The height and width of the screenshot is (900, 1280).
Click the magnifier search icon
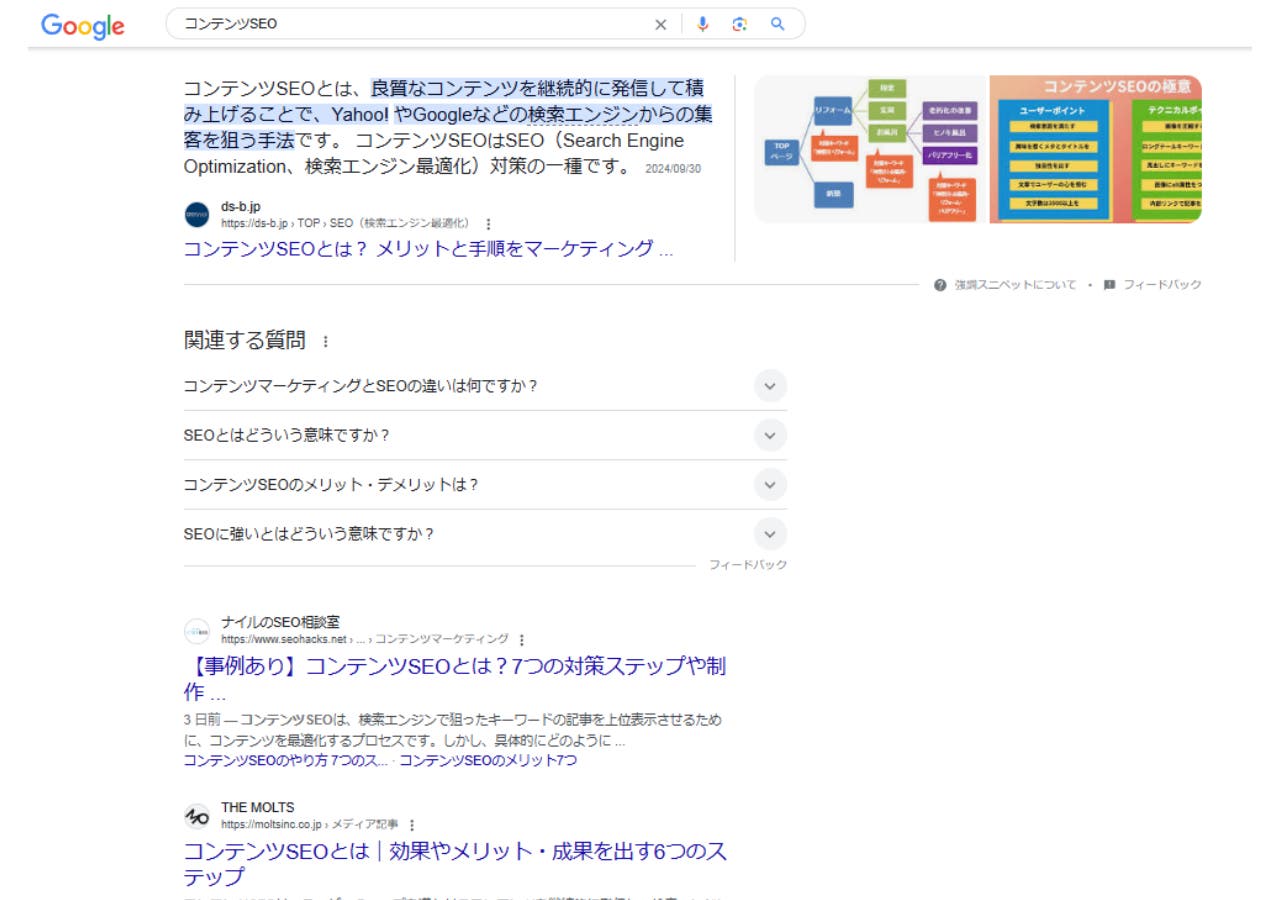(x=777, y=24)
